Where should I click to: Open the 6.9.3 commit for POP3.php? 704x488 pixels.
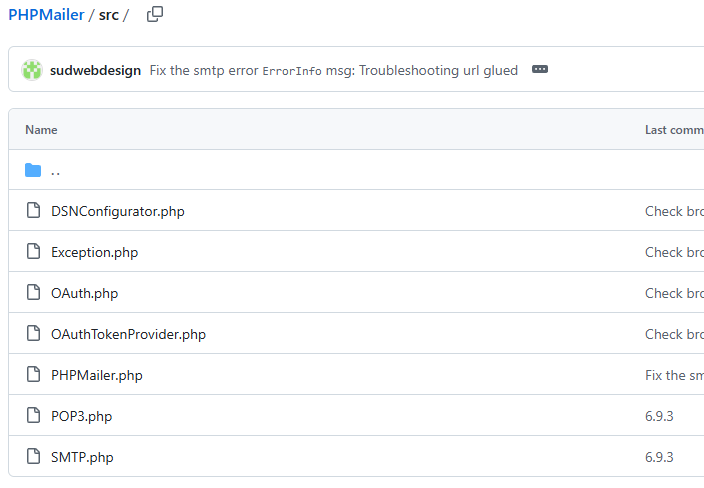tap(659, 416)
